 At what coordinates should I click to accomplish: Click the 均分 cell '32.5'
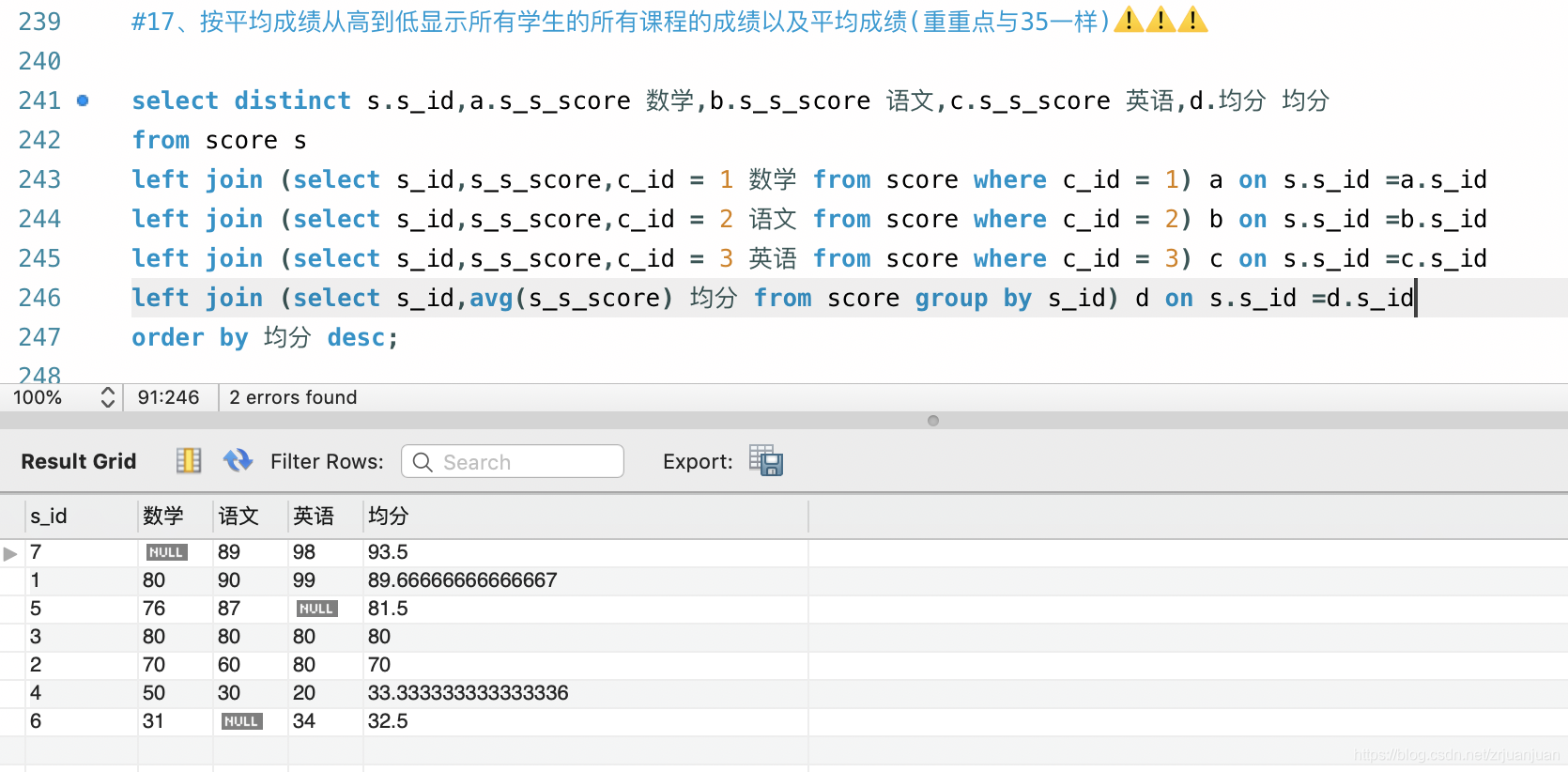pyautogui.click(x=388, y=721)
